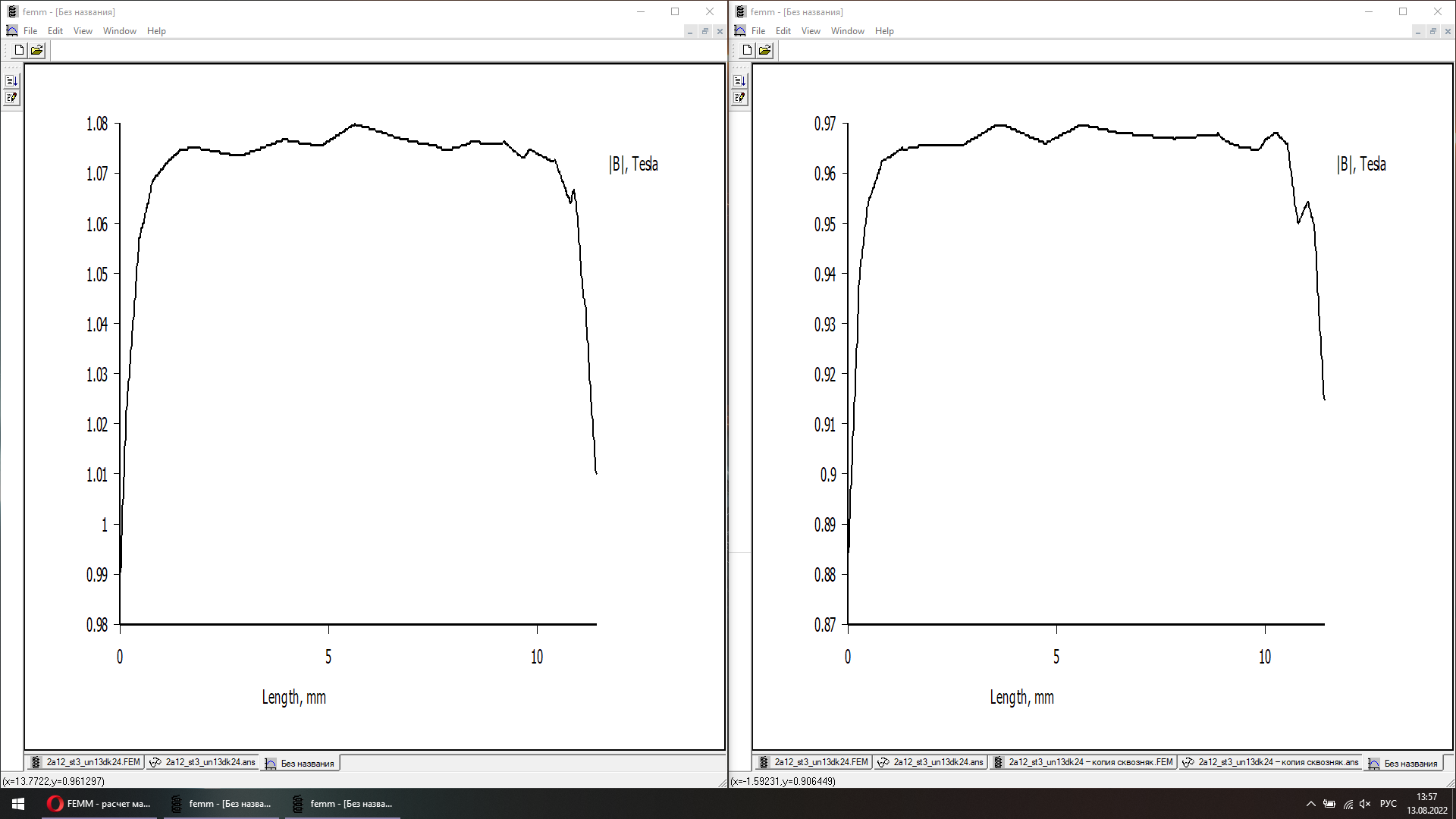1456x819 pixels.
Task: Open View menu in right femm window
Action: tap(811, 31)
